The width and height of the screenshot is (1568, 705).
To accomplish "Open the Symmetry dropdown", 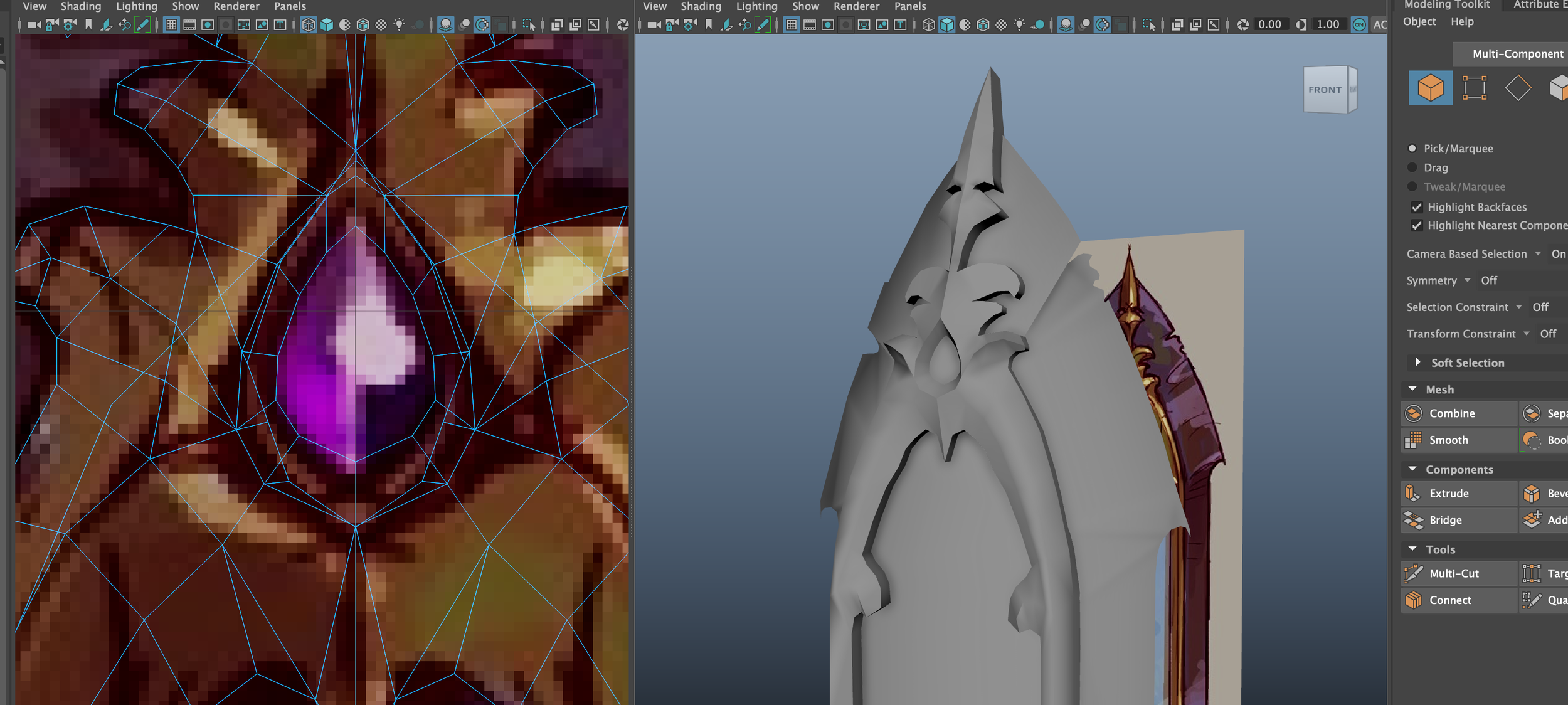I will coord(1468,280).
